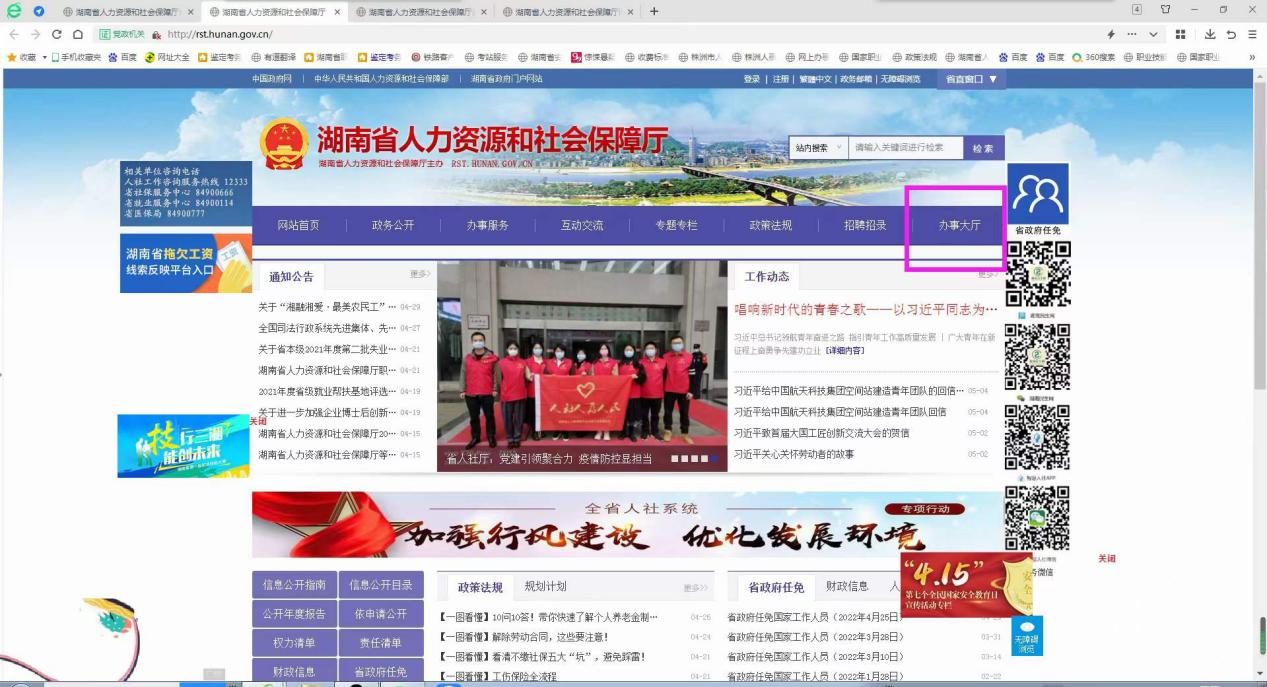Open the 省直窗口 dropdown
The width and height of the screenshot is (1267, 687).
pos(966,78)
